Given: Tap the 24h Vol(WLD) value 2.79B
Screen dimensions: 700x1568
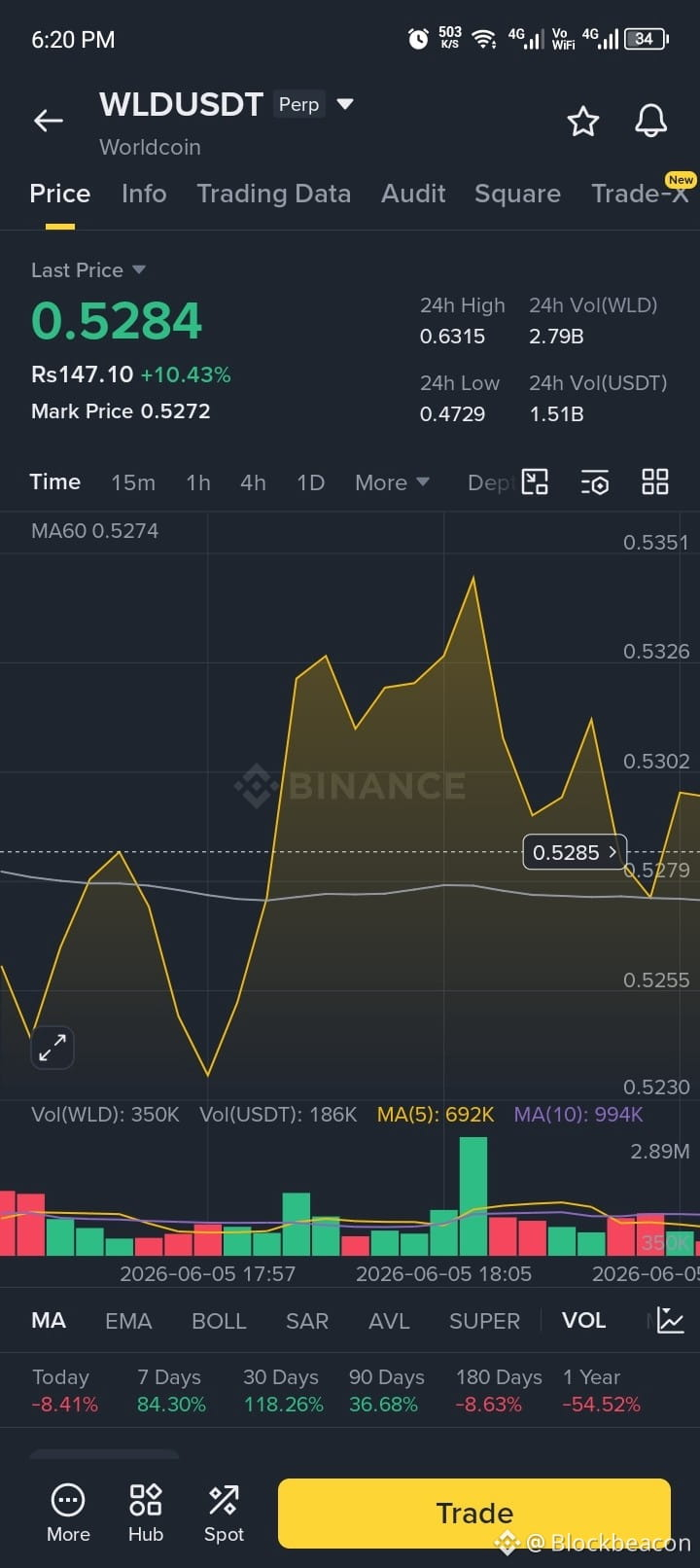Looking at the screenshot, I should [x=556, y=337].
